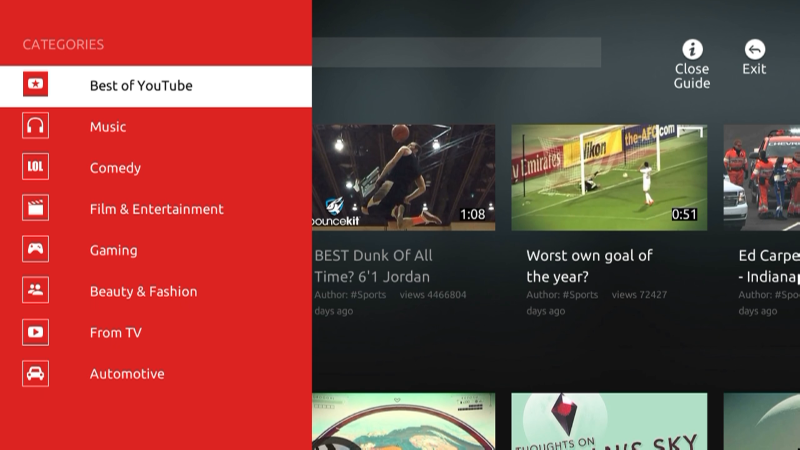Play the soccer own goal video thumbnail
The width and height of the screenshot is (800, 450).
(609, 178)
